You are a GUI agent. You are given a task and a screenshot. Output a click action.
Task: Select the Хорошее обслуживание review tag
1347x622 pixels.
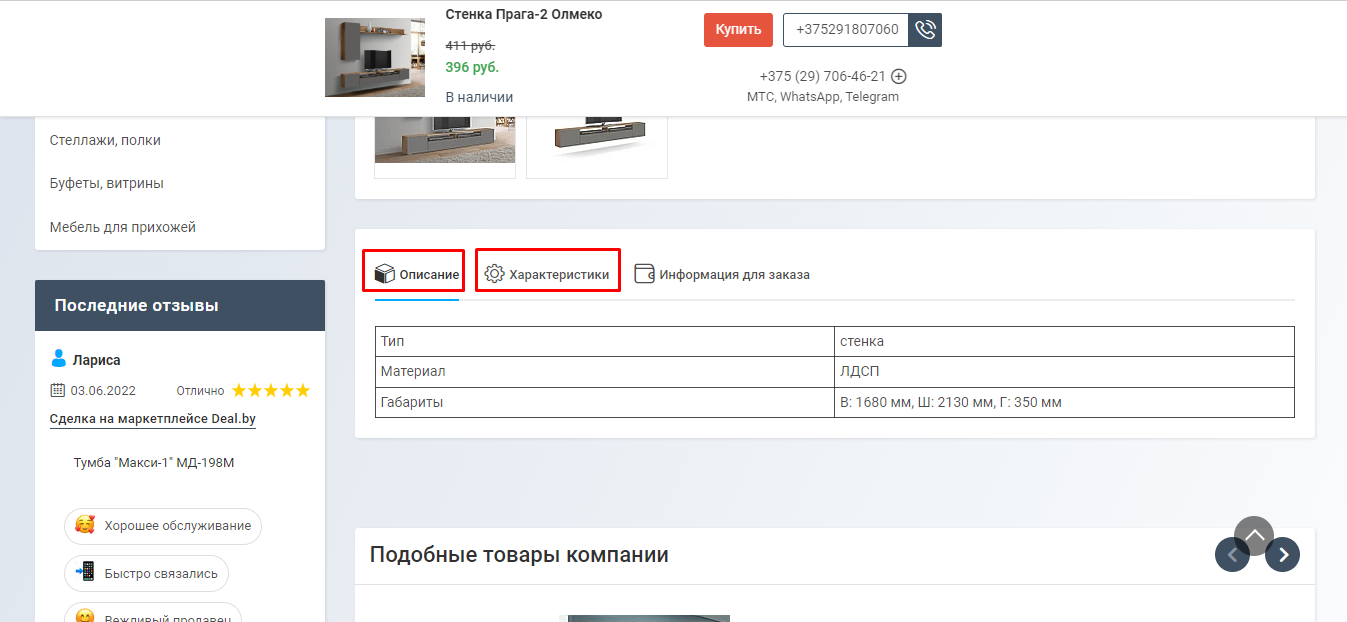[x=163, y=526]
